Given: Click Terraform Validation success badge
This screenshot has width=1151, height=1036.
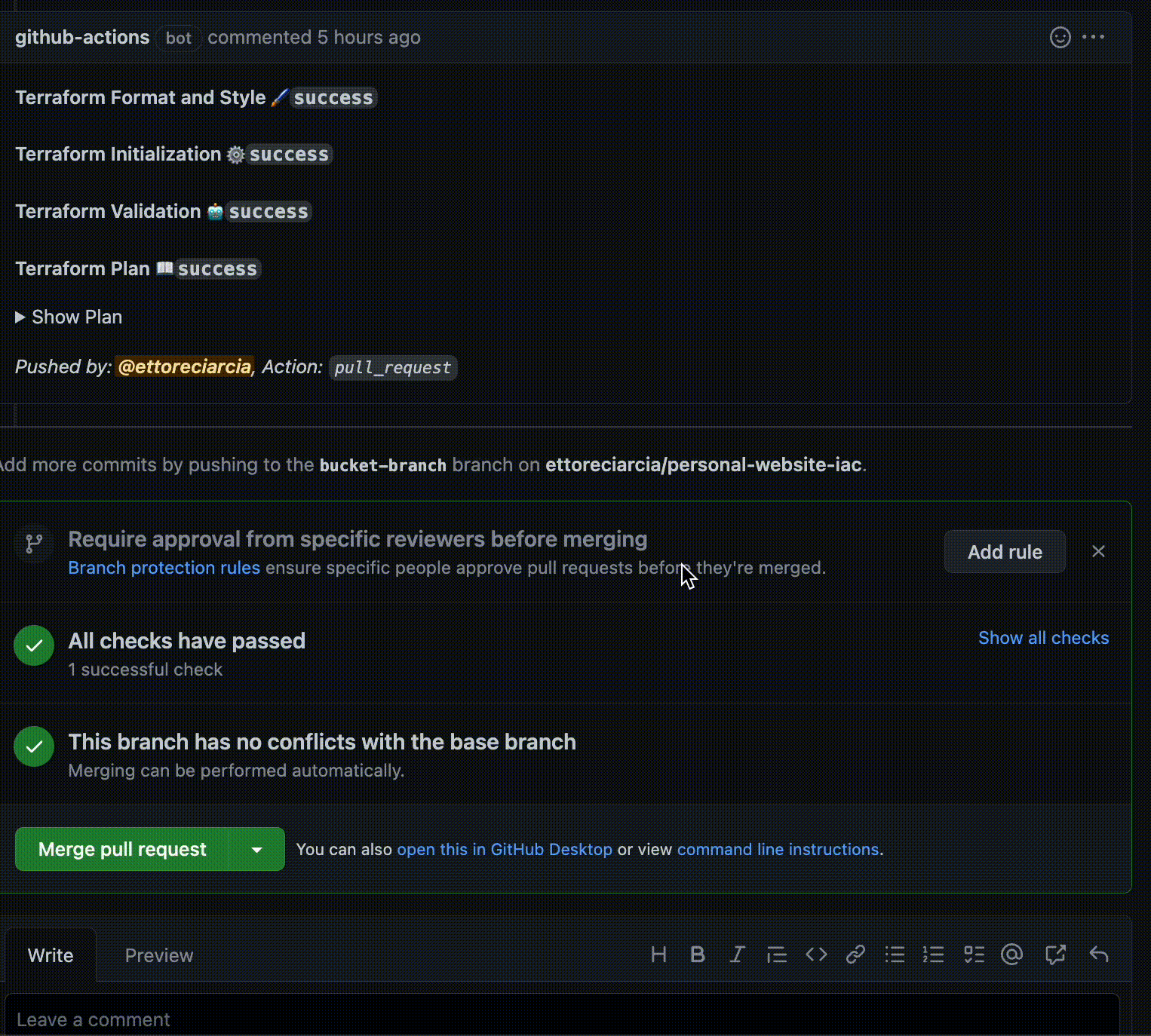Looking at the screenshot, I should point(269,211).
